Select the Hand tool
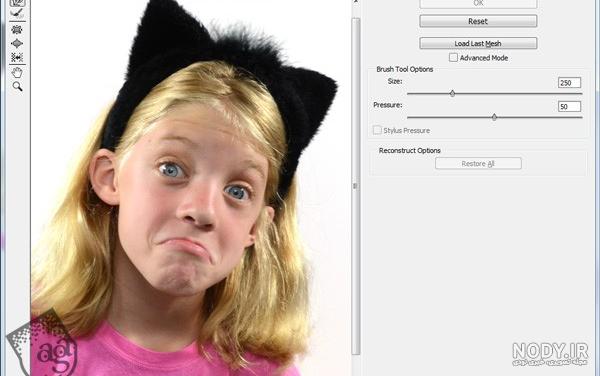The height and width of the screenshot is (376, 600). pyautogui.click(x=17, y=72)
